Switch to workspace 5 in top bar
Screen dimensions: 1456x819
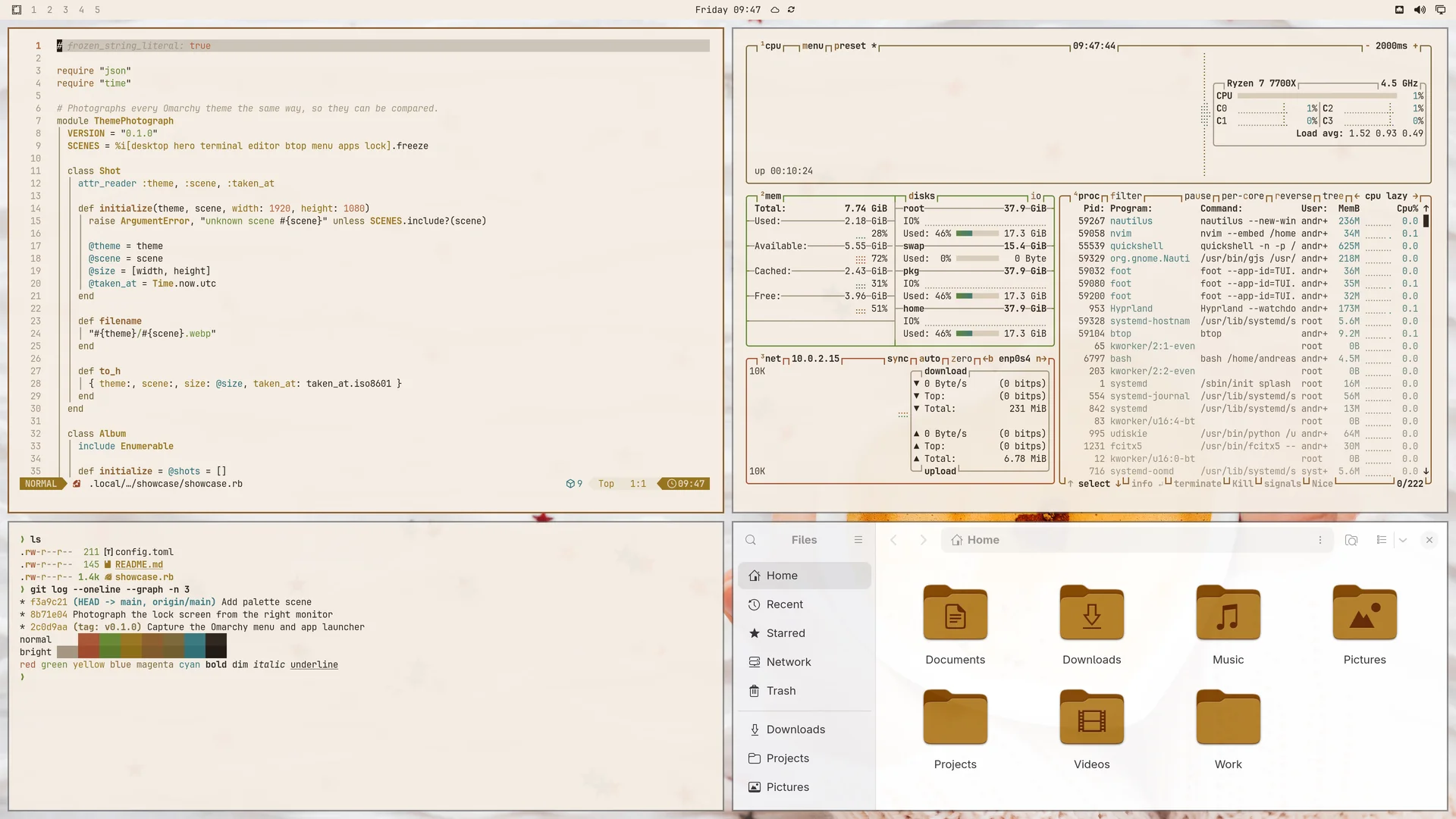pos(97,10)
